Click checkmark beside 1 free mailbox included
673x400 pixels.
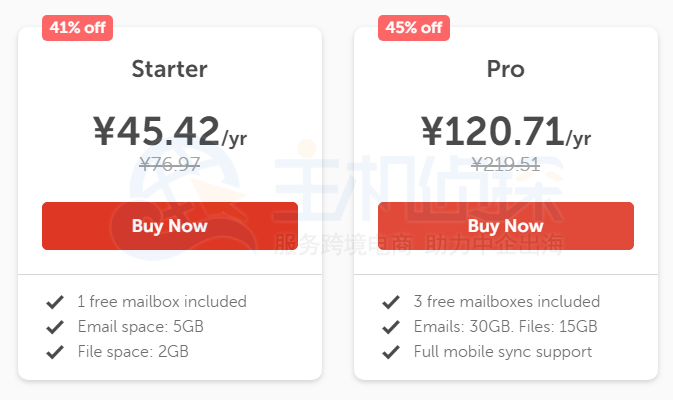click(x=55, y=301)
